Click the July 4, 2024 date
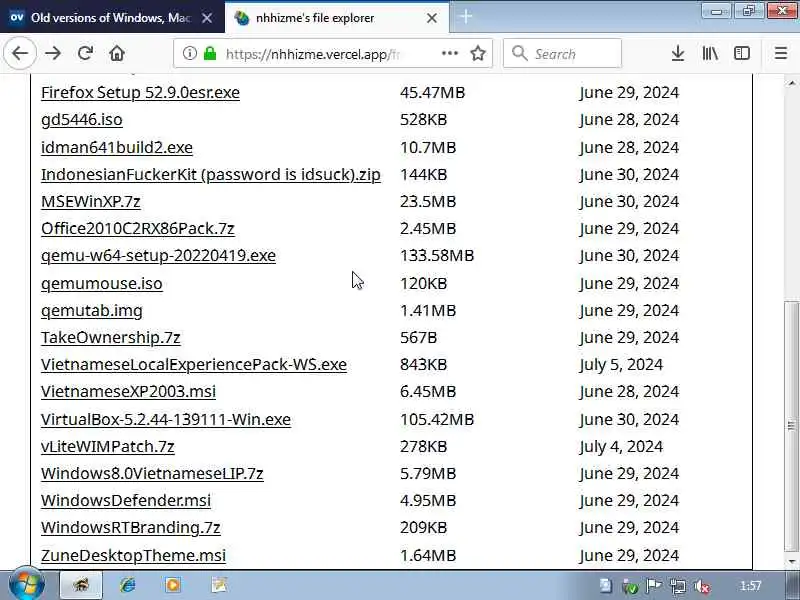800x600 pixels. pos(621,446)
